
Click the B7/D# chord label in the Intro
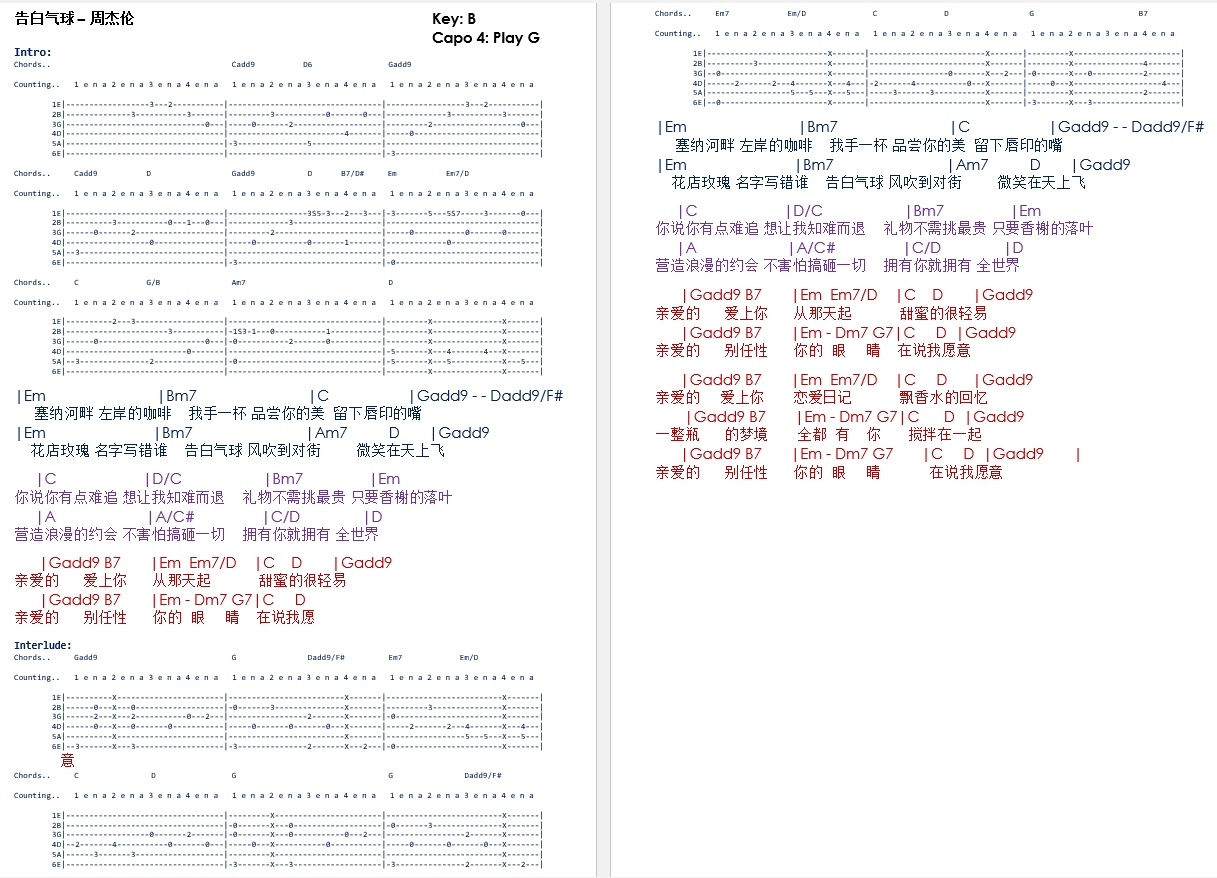tap(353, 173)
